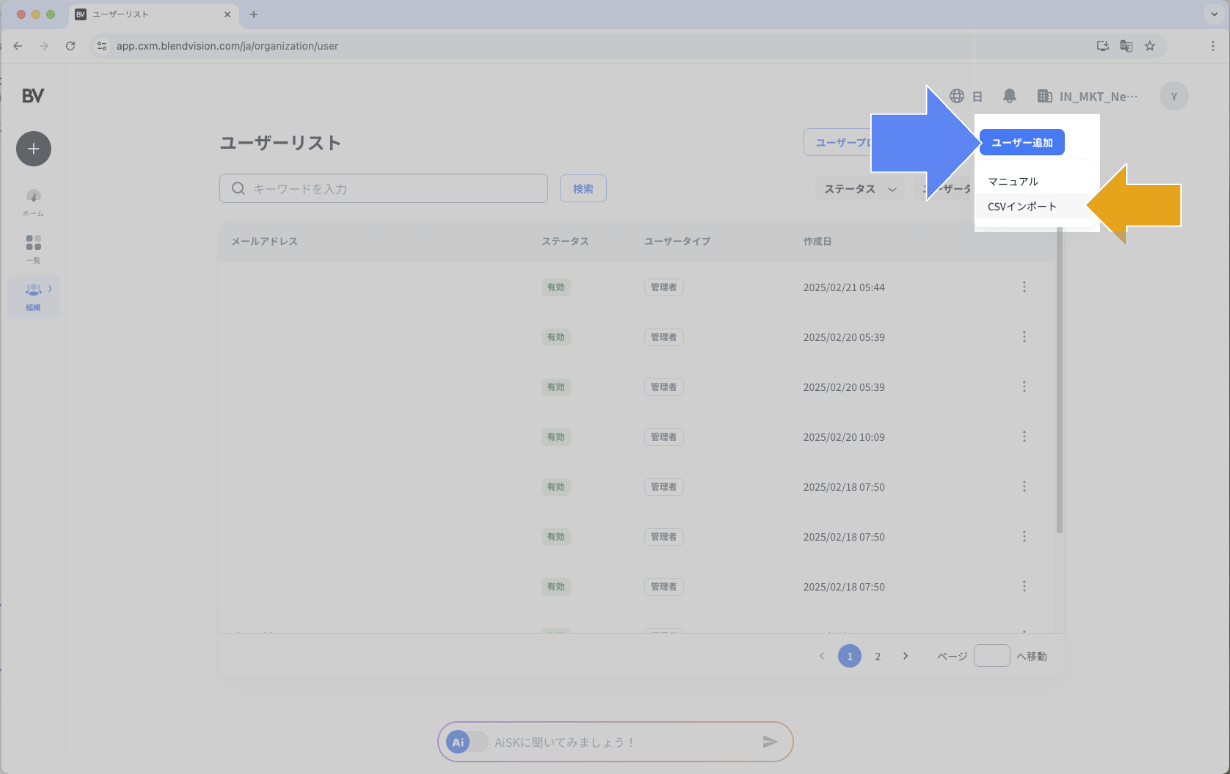The height and width of the screenshot is (774, 1230).
Task: Click the 検索 button
Action: 583,188
